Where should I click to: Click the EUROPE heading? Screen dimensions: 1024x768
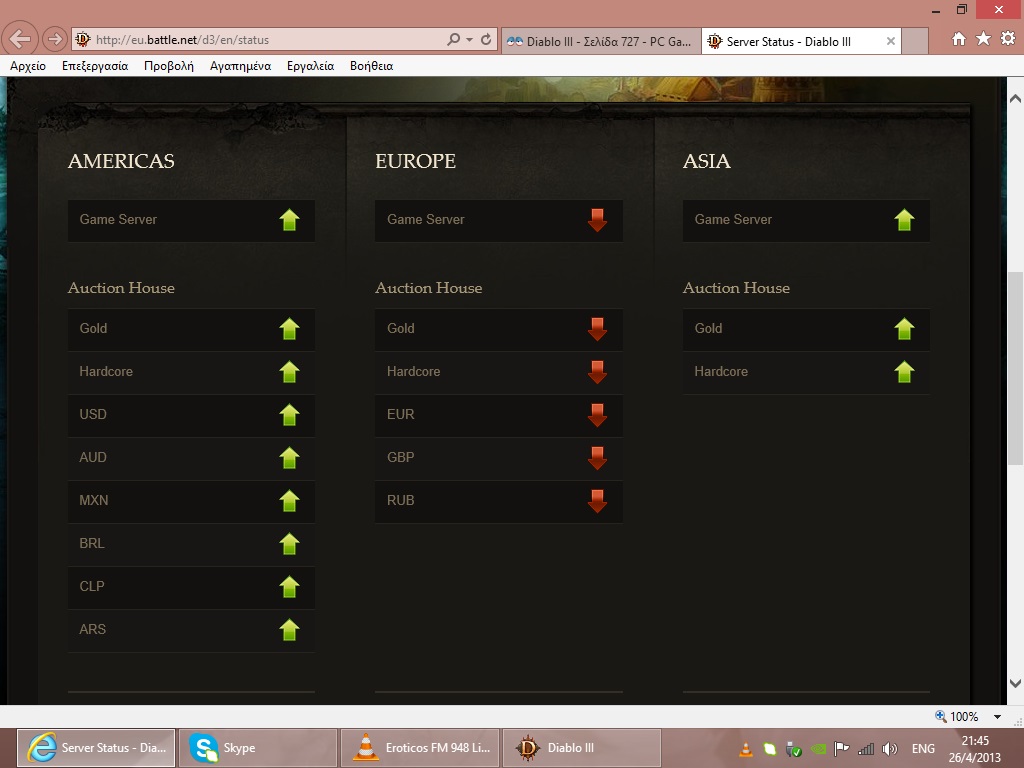point(415,161)
